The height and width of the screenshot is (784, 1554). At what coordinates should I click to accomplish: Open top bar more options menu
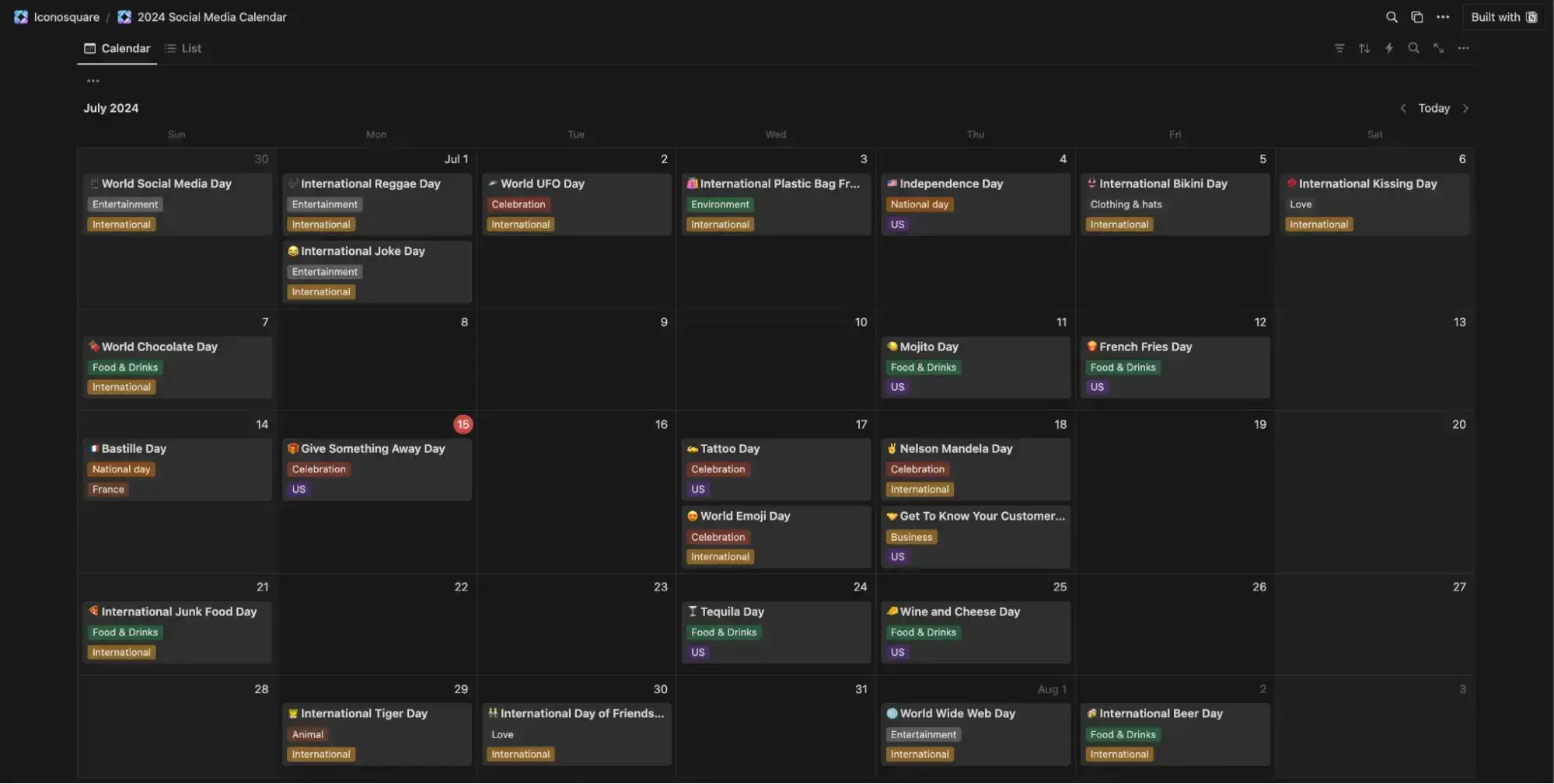(1443, 17)
